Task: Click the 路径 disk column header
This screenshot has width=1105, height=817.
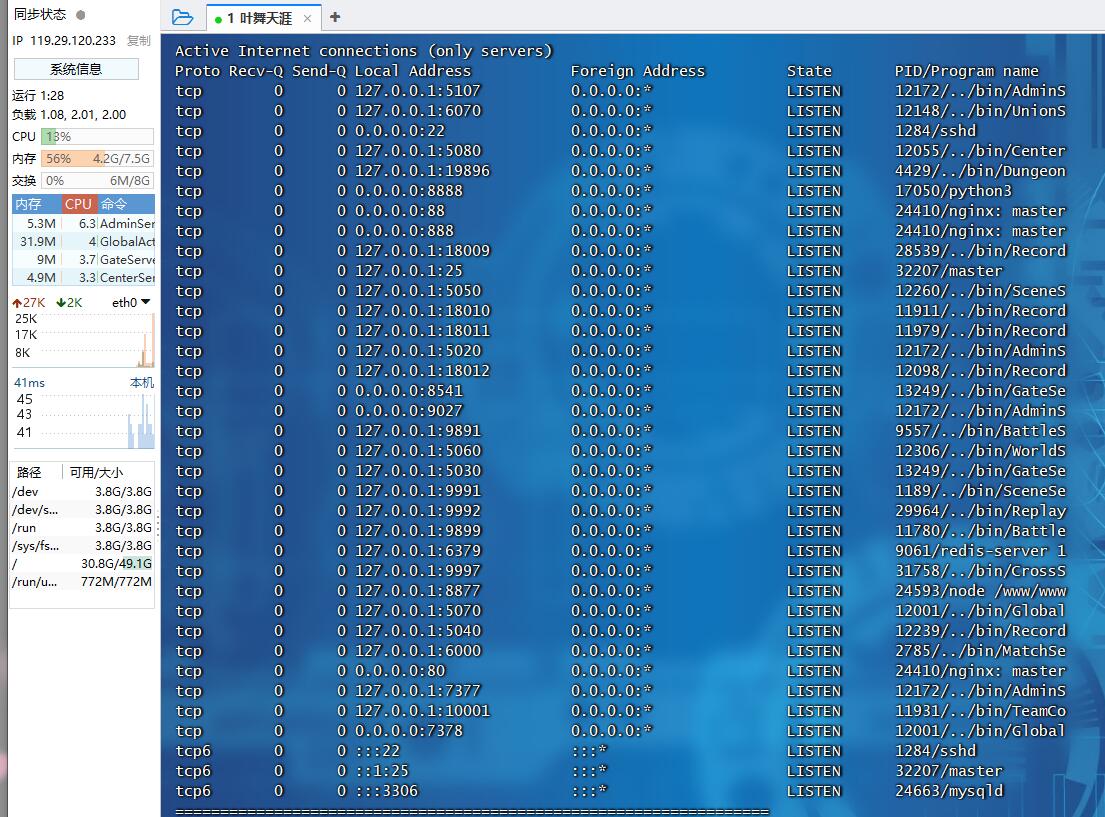Action: pos(30,472)
